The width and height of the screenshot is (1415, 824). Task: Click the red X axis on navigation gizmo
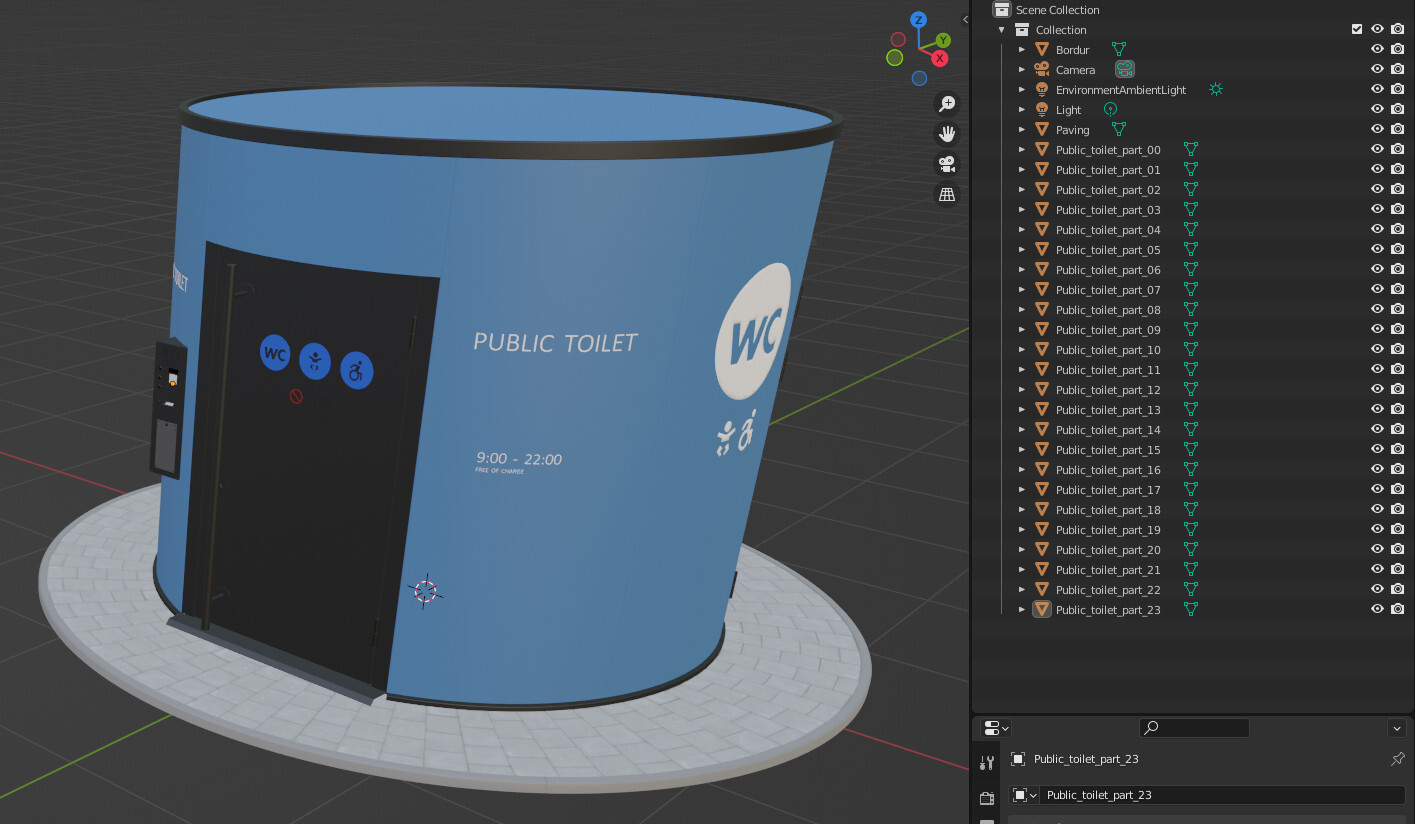940,59
